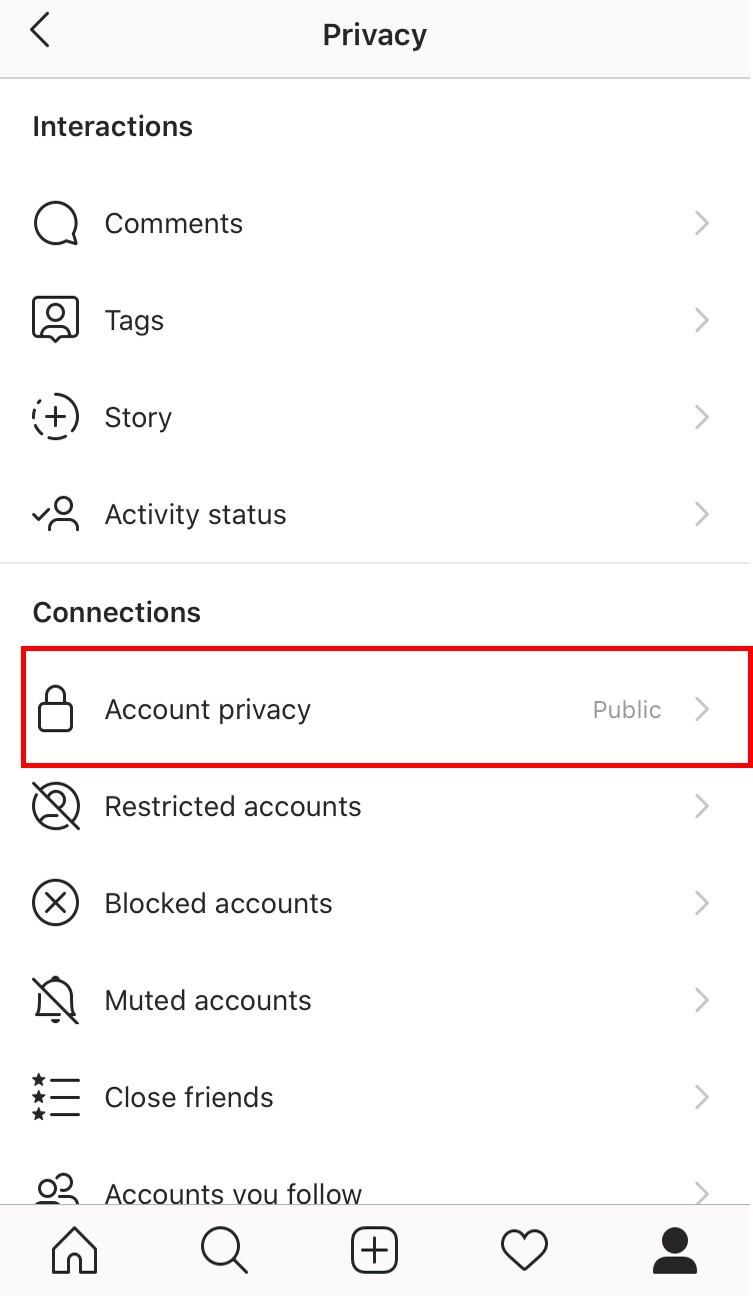Switch to the Profile tab
753x1296 pixels.
(675, 1251)
